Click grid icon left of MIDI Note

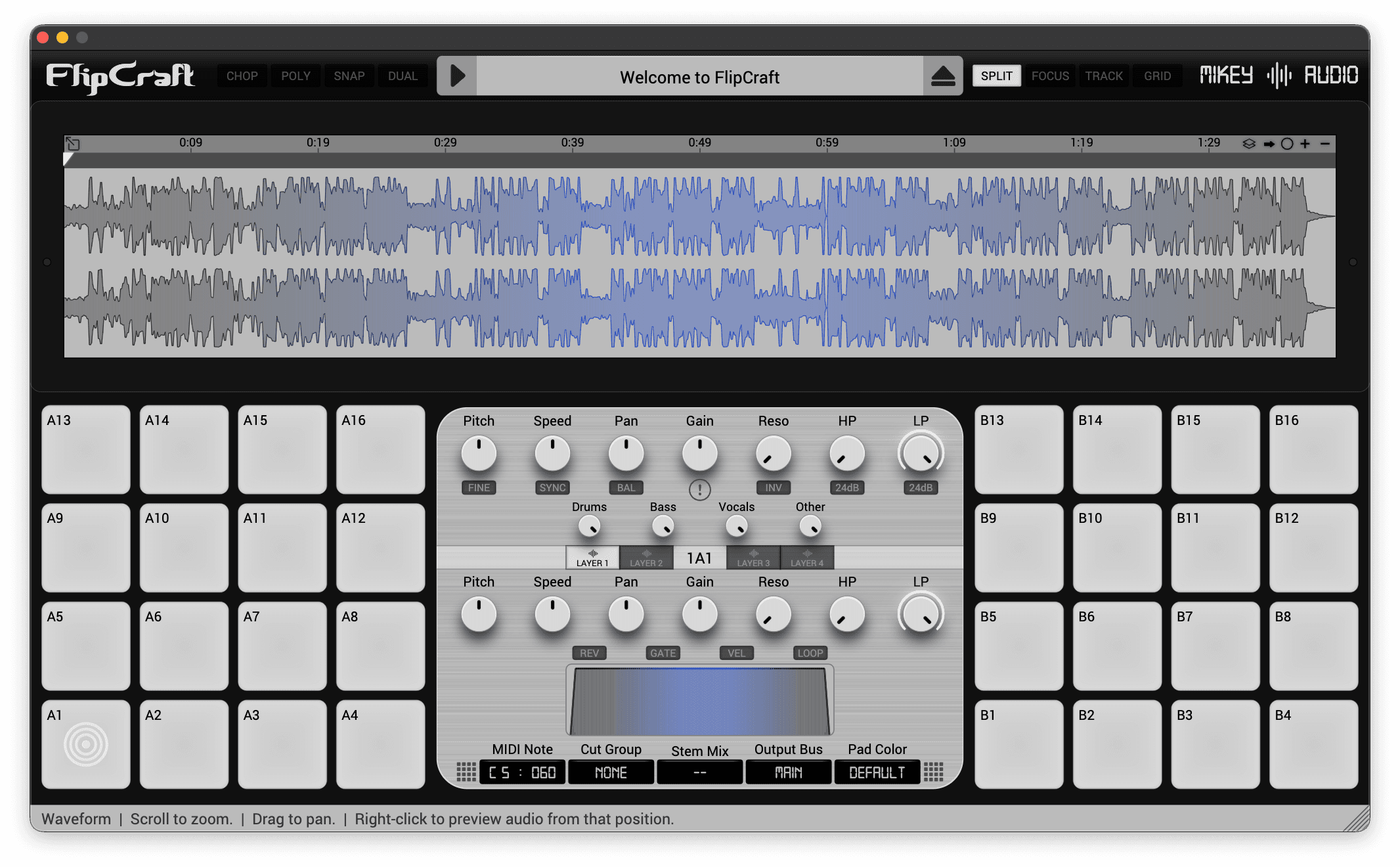point(466,772)
